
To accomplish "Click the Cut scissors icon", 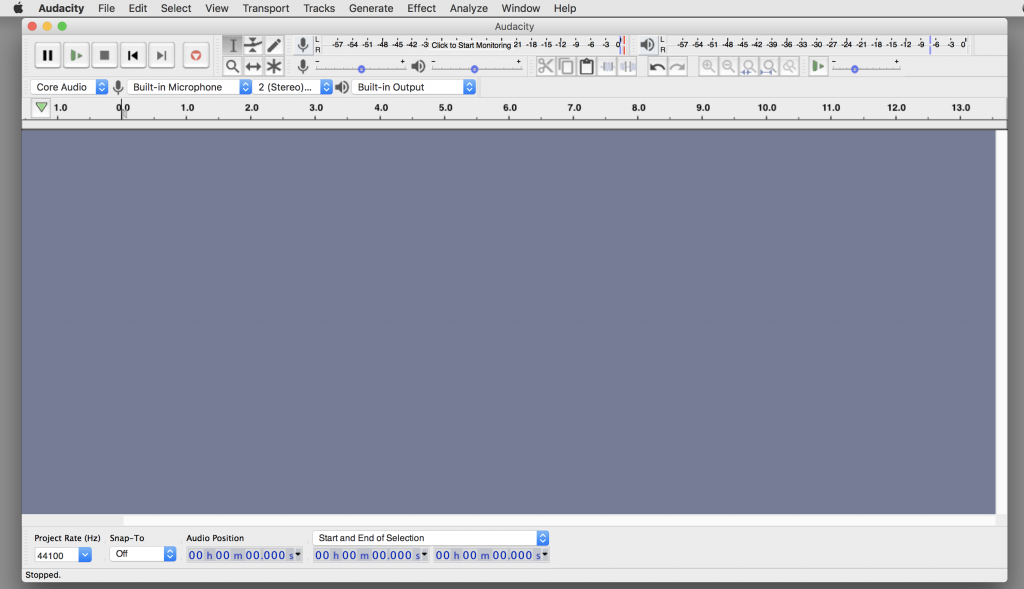I will tap(545, 66).
